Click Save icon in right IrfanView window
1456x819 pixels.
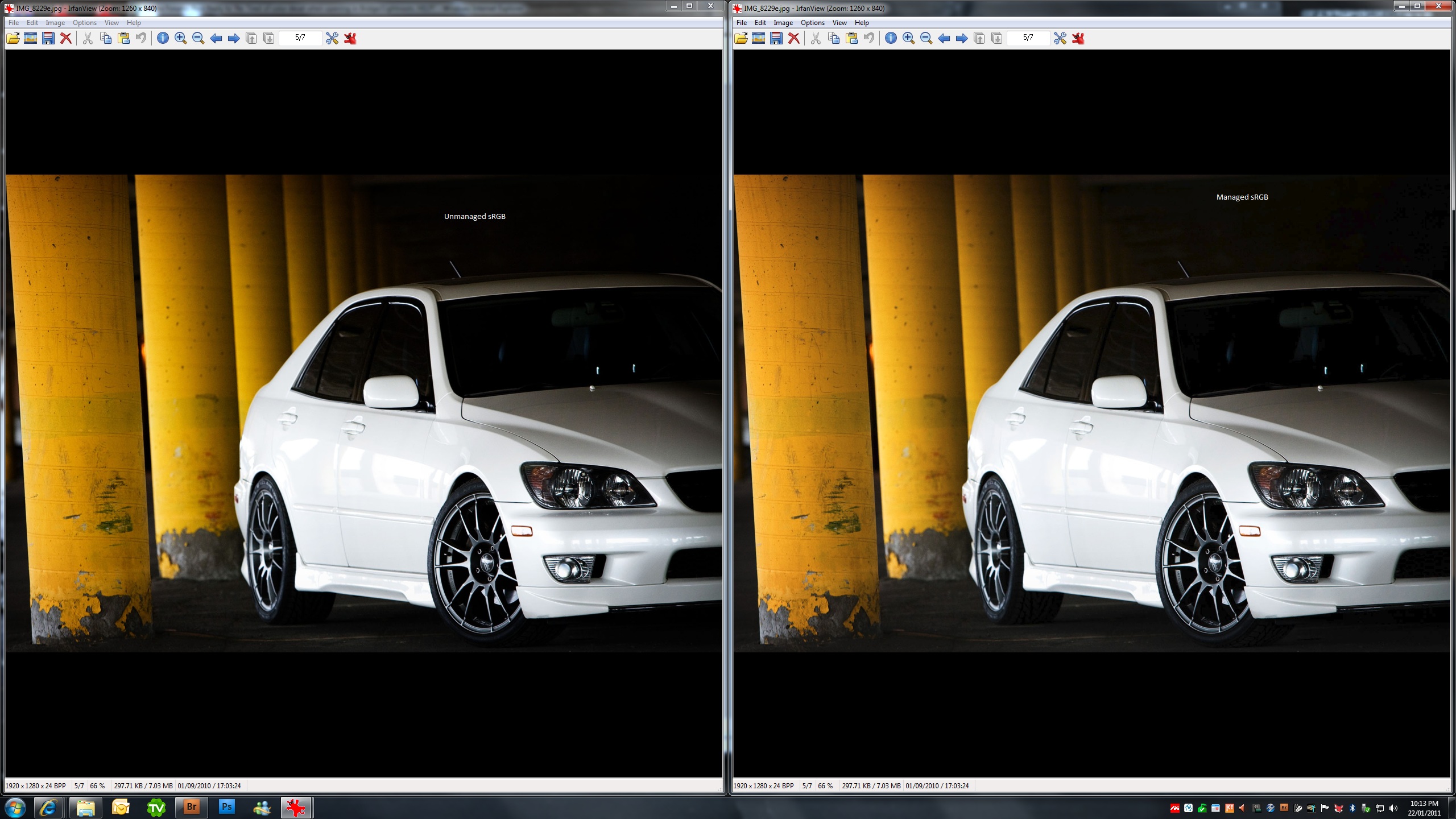point(776,38)
